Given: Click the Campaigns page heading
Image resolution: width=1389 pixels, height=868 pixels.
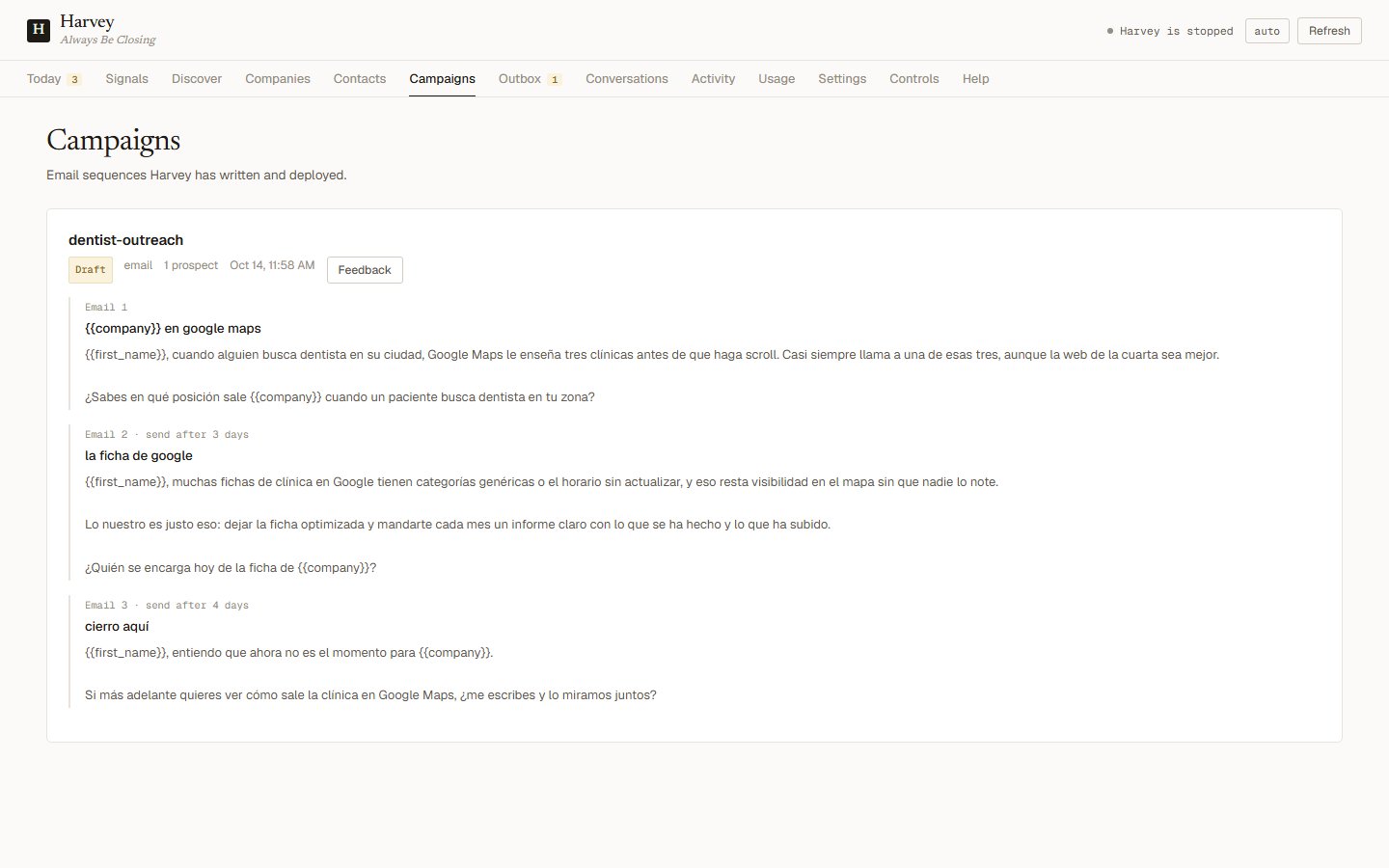Looking at the screenshot, I should [x=114, y=141].
